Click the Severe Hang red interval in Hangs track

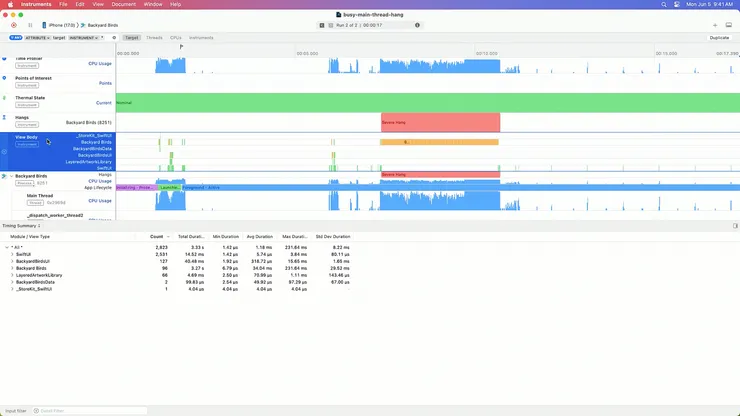pos(440,122)
